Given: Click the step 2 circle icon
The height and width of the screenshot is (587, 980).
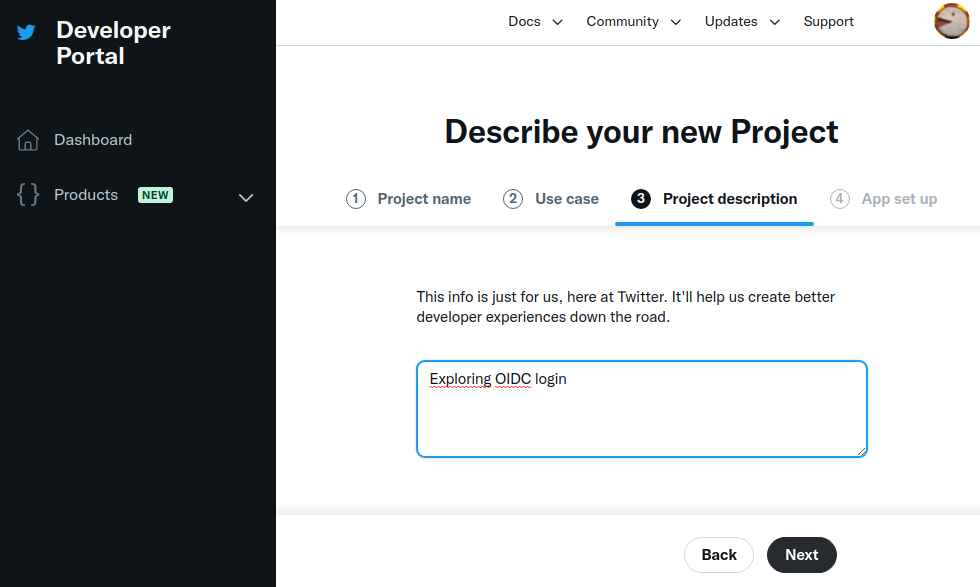Looking at the screenshot, I should pos(513,199).
